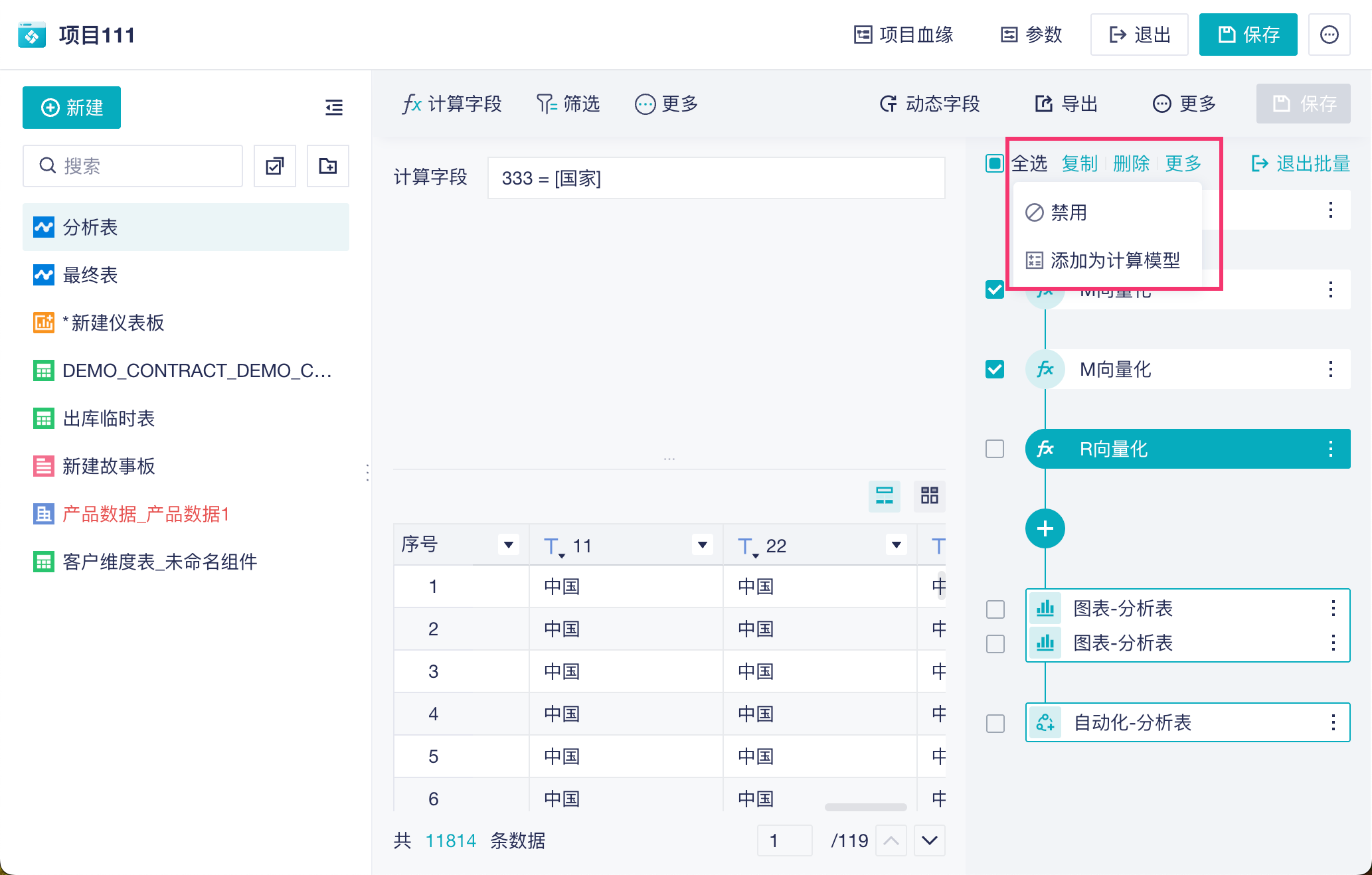
Task: Check the 自动化-分析表 checkbox
Action: click(x=995, y=723)
